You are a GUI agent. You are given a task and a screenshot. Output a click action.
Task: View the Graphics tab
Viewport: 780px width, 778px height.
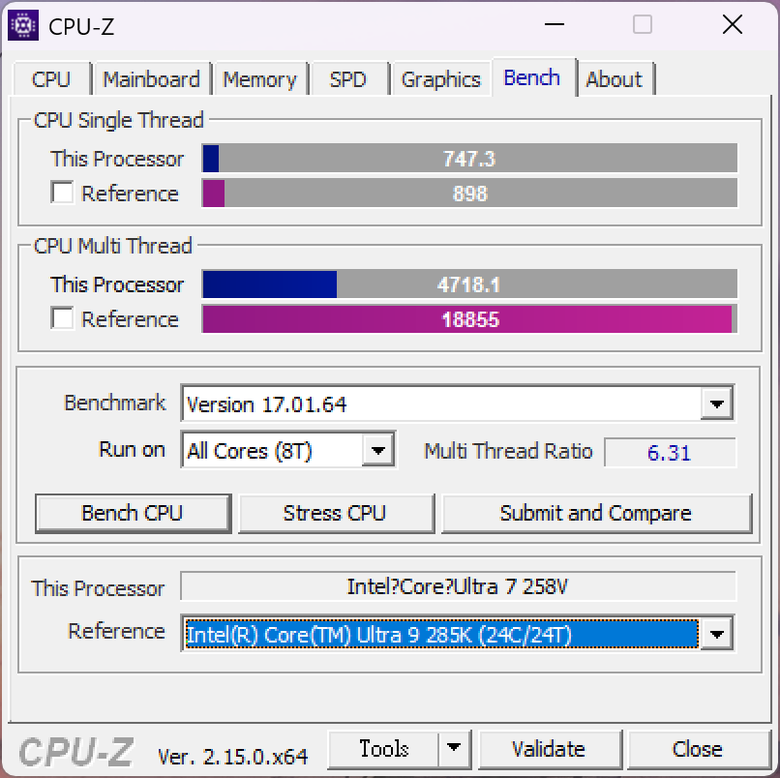(441, 79)
